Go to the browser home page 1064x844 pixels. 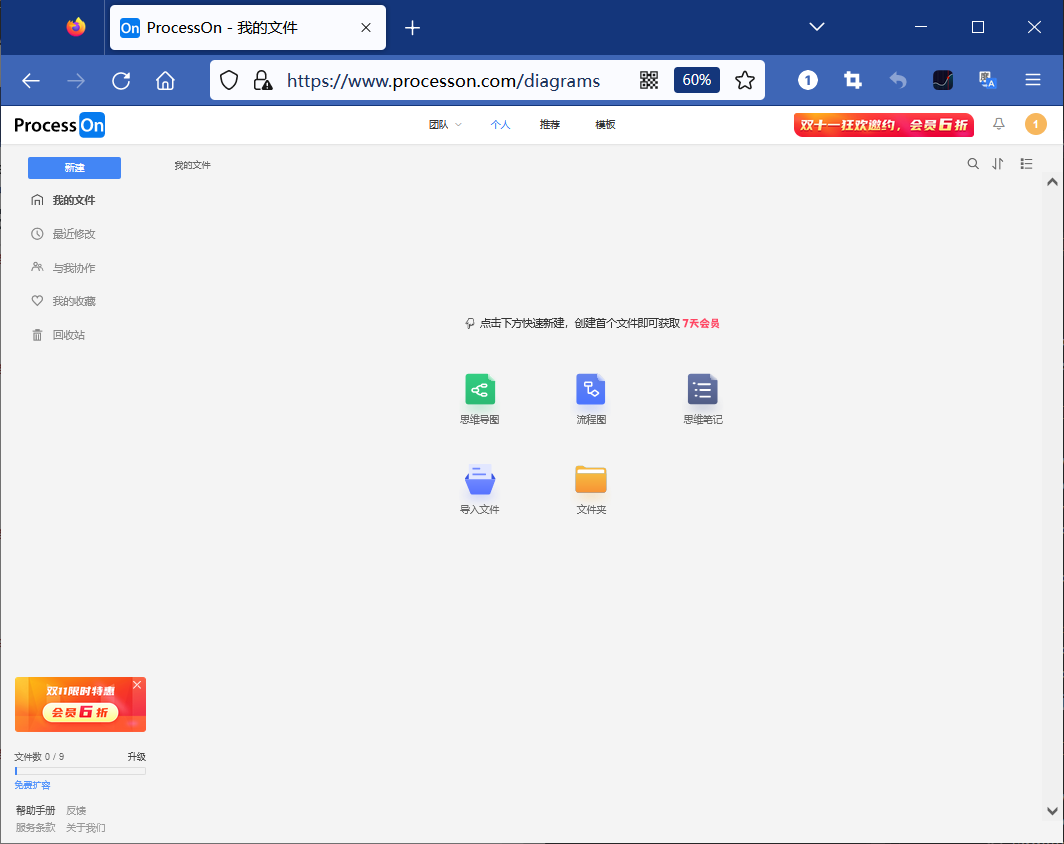coord(166,81)
